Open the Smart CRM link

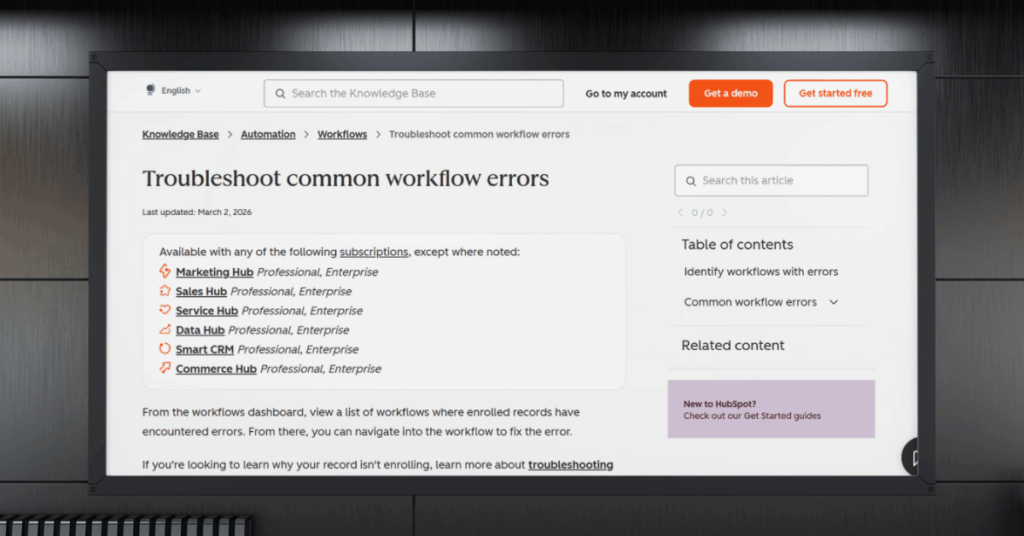tap(204, 350)
